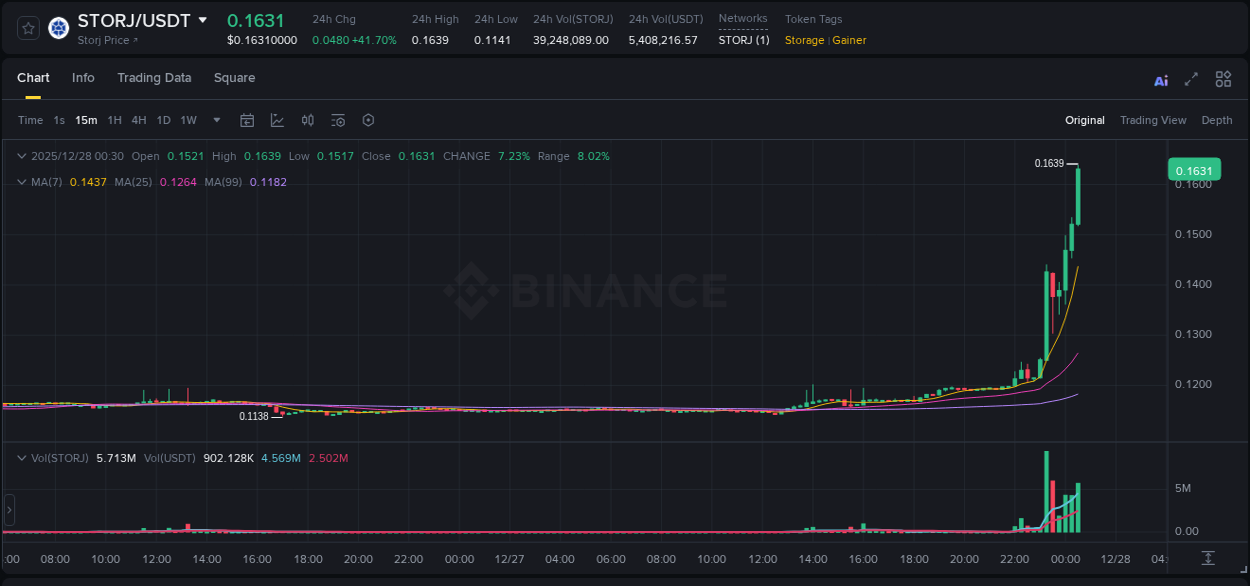The width and height of the screenshot is (1250, 586).
Task: Open chart settings via the hexagon icon
Action: [368, 120]
